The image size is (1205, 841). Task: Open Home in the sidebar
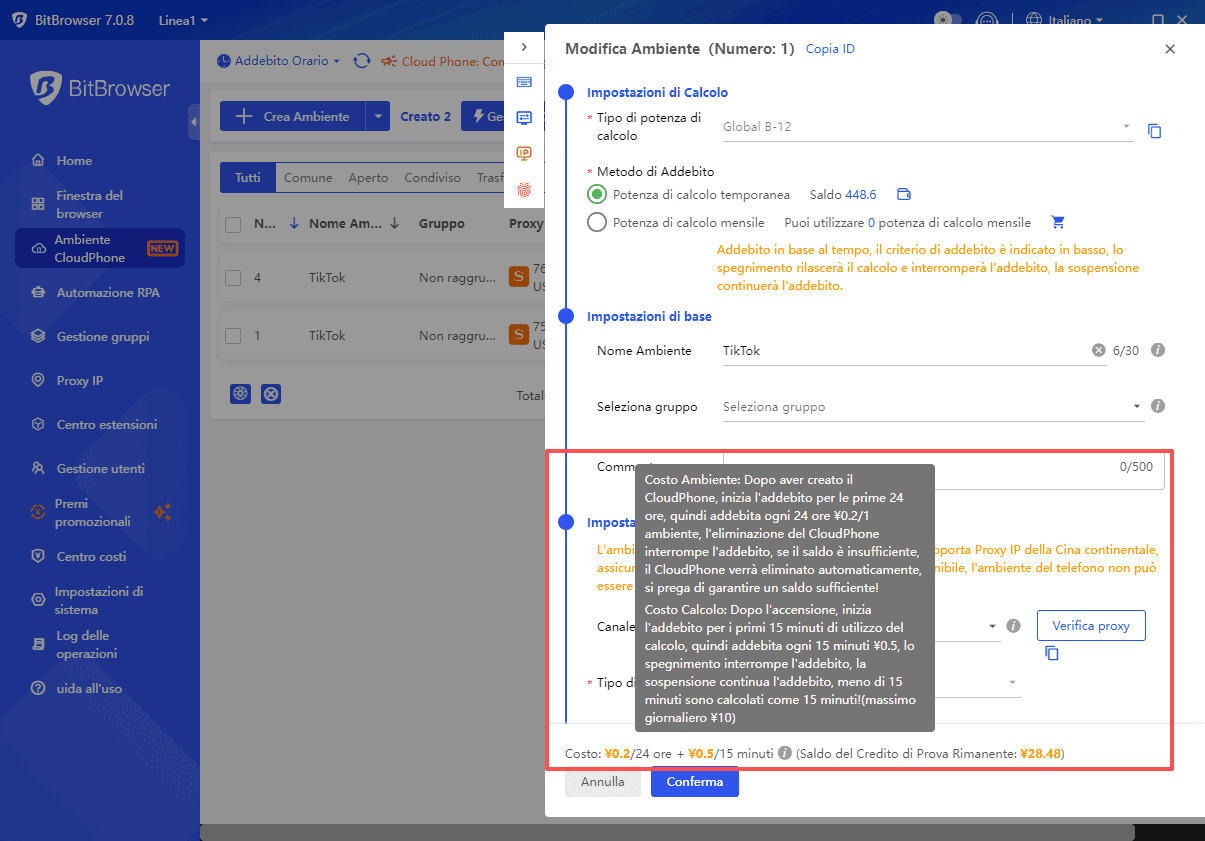point(74,160)
